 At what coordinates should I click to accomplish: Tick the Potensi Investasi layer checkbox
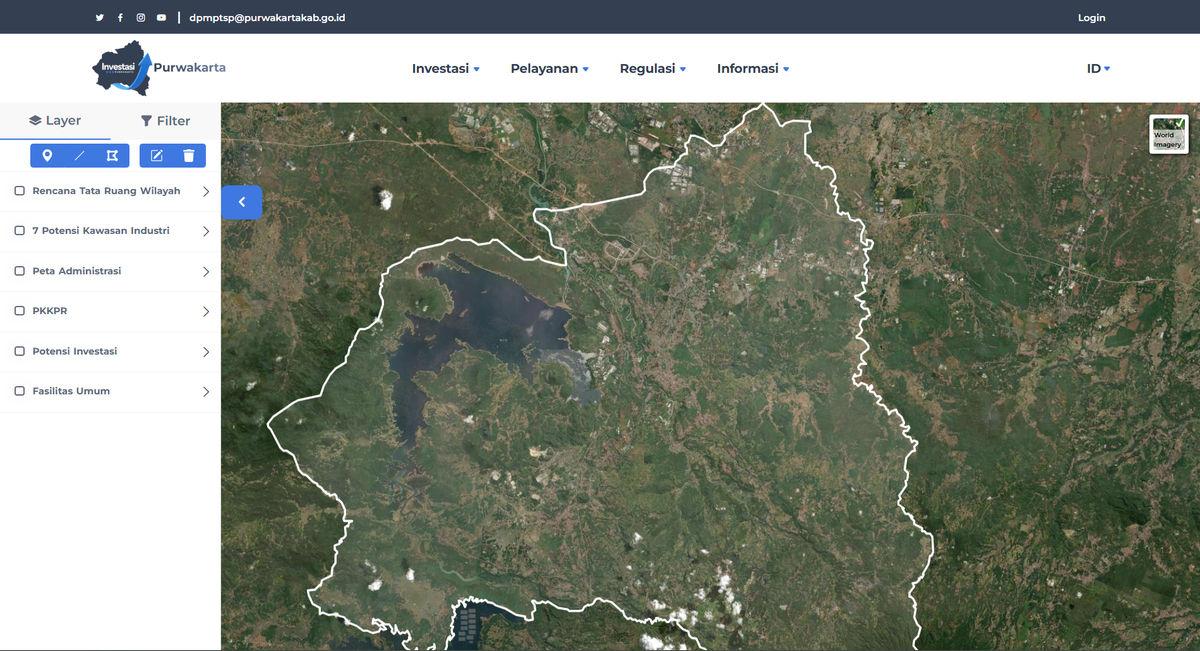click(19, 351)
